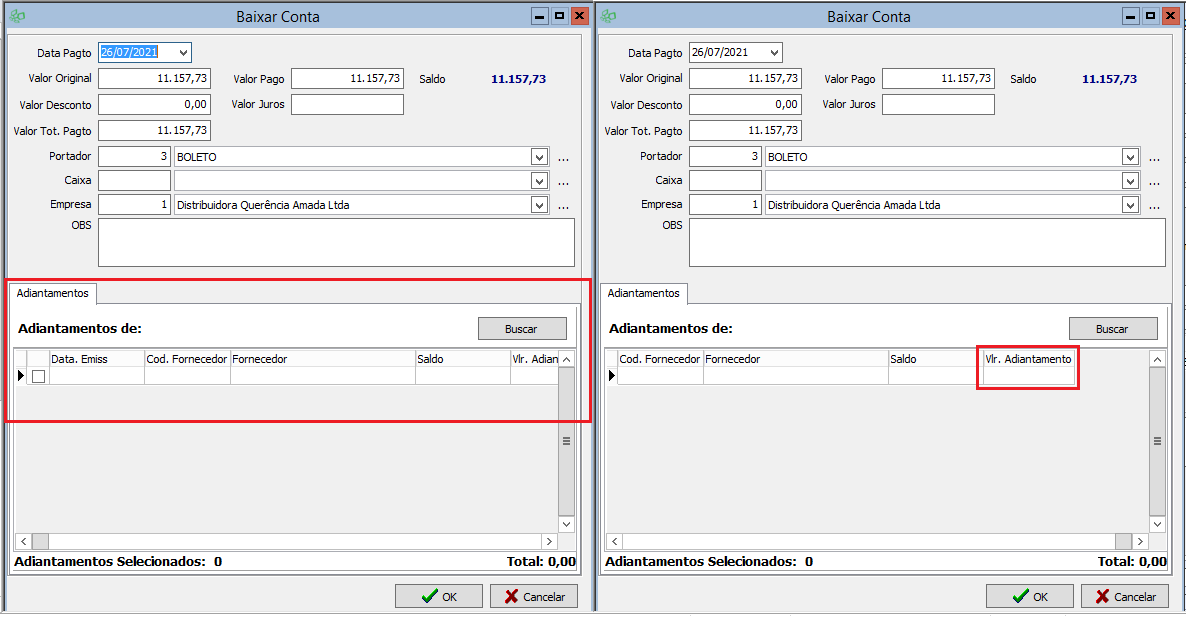The height and width of the screenshot is (624, 1196).
Task: Click the Valor Juros field in left window
Action: 347,104
